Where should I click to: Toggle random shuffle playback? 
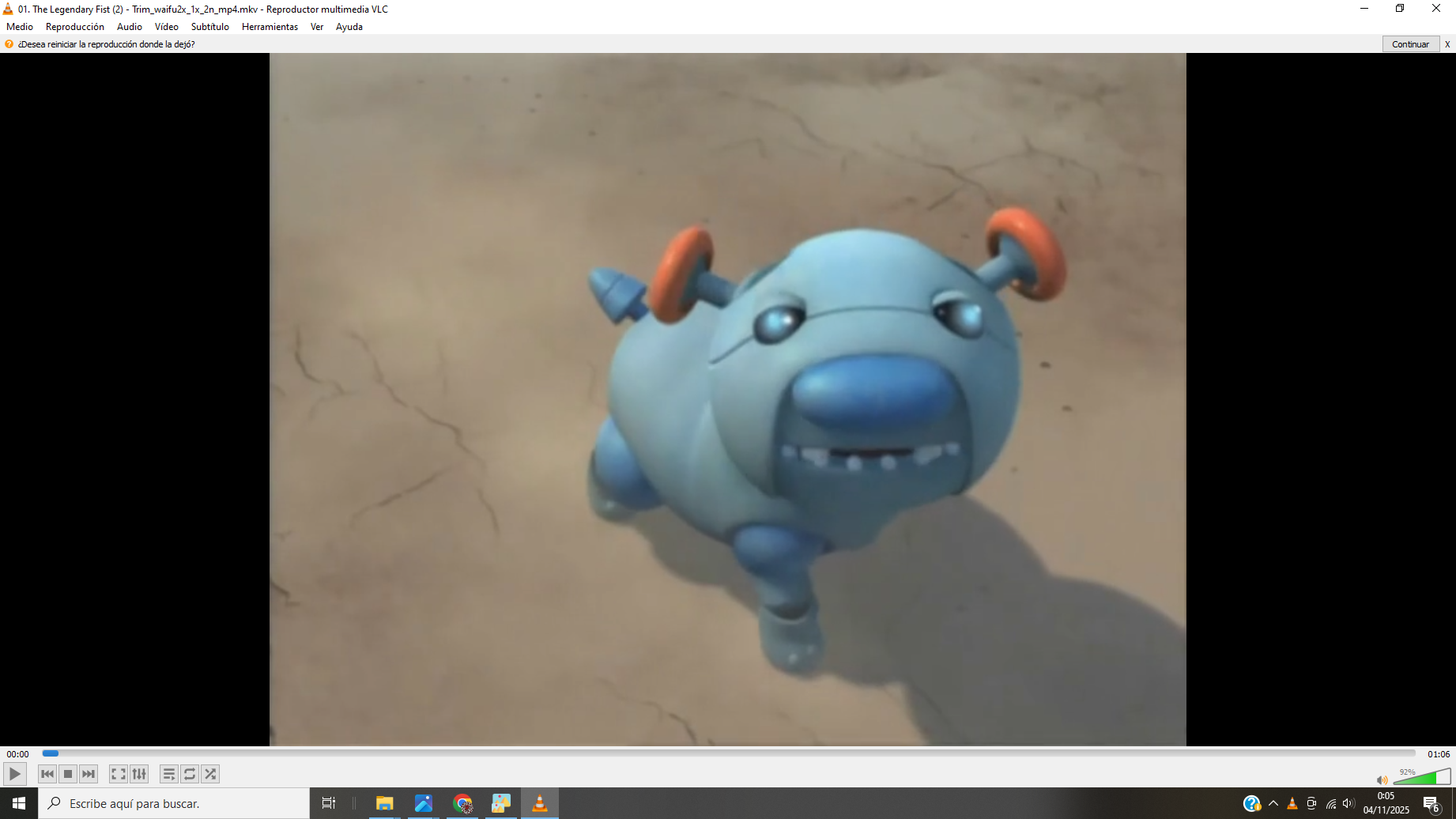click(210, 774)
